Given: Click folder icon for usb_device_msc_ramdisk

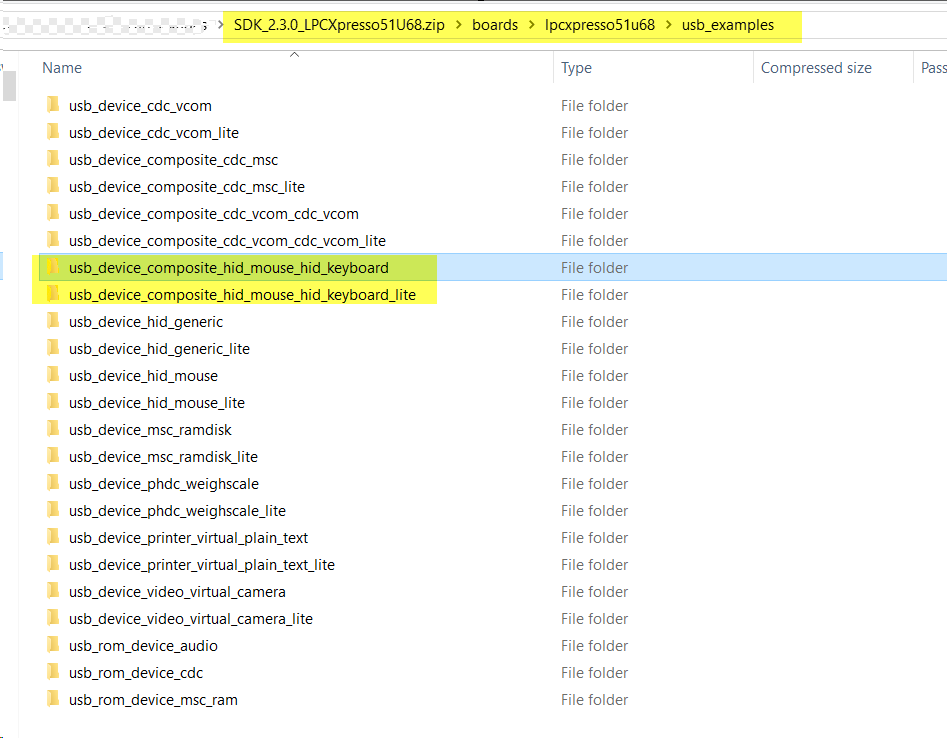Looking at the screenshot, I should (53, 429).
